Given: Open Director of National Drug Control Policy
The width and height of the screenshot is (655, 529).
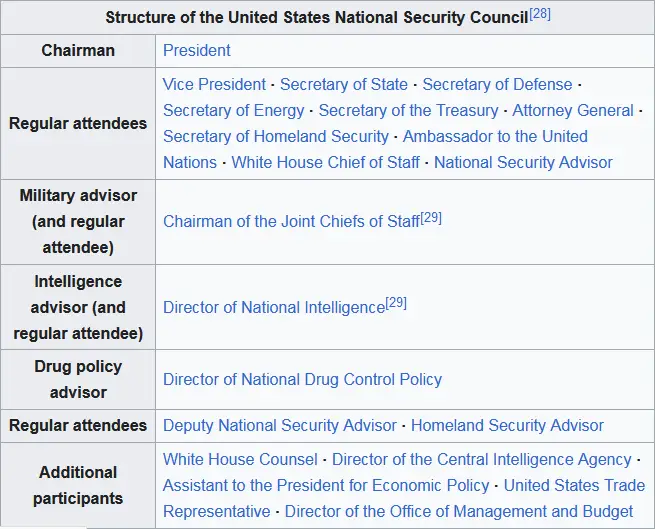Looking at the screenshot, I should (302, 380).
